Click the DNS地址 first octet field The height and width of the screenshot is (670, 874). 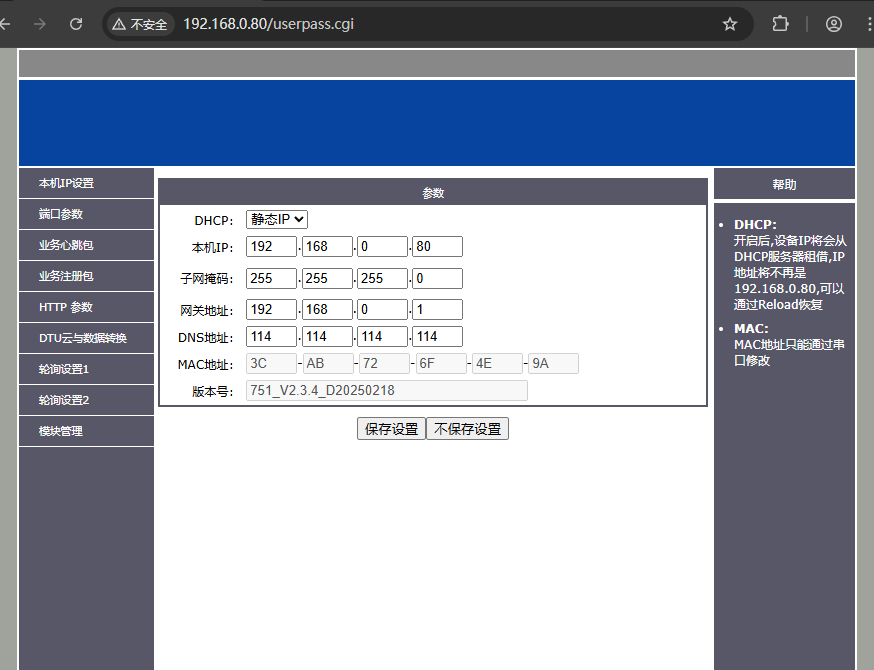coord(271,336)
